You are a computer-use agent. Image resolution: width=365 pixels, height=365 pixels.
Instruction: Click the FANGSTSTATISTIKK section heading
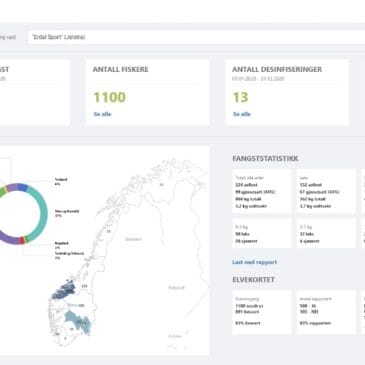(x=265, y=159)
